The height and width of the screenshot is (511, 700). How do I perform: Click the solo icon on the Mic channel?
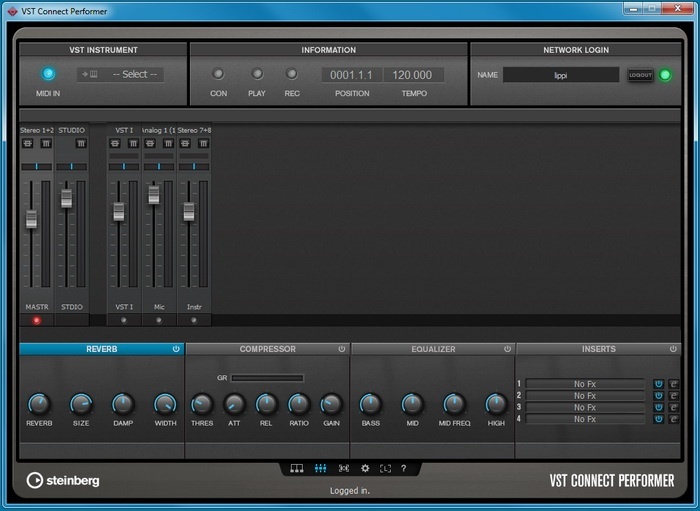pos(150,143)
